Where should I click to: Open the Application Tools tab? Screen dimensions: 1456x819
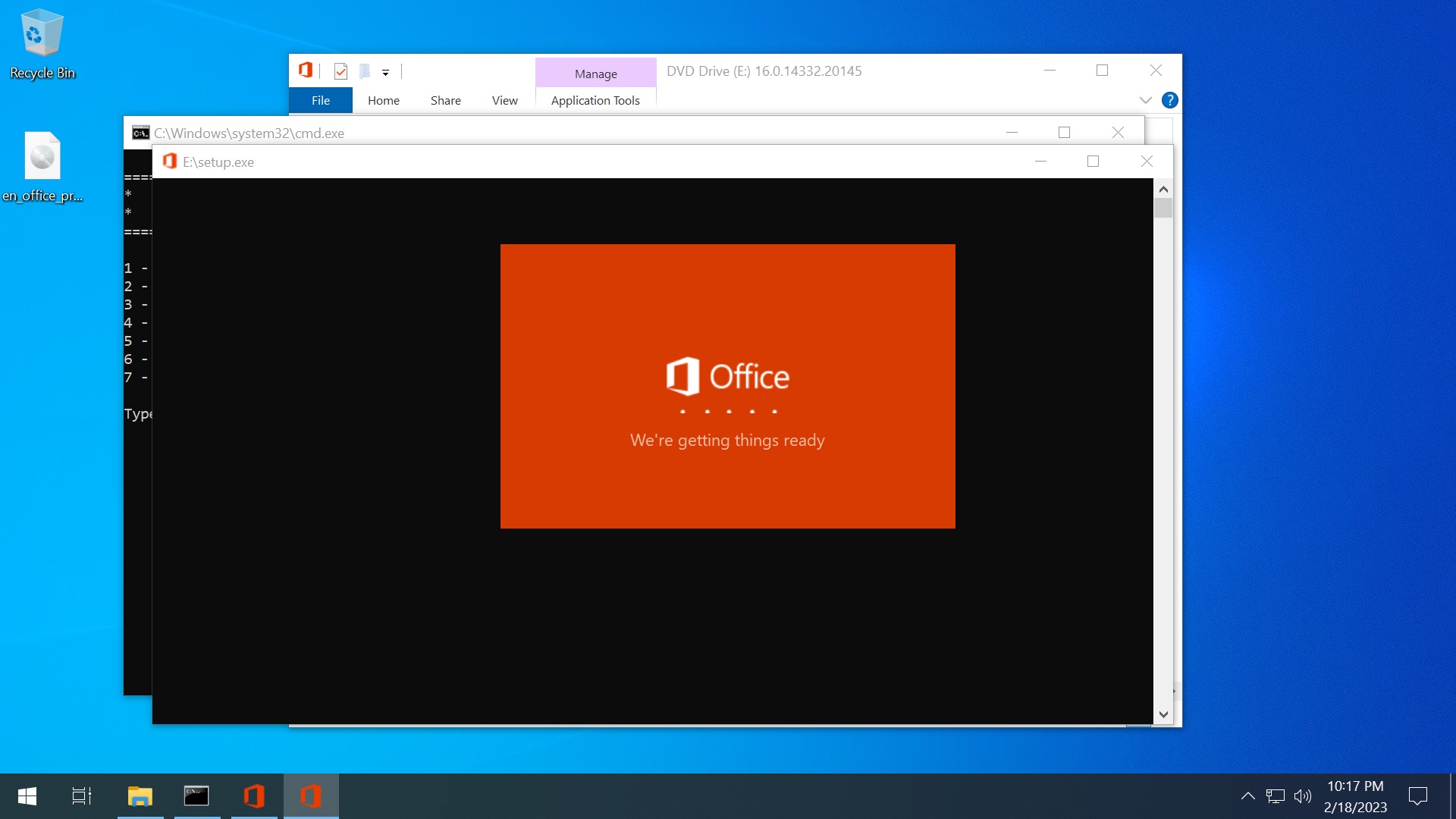[595, 100]
